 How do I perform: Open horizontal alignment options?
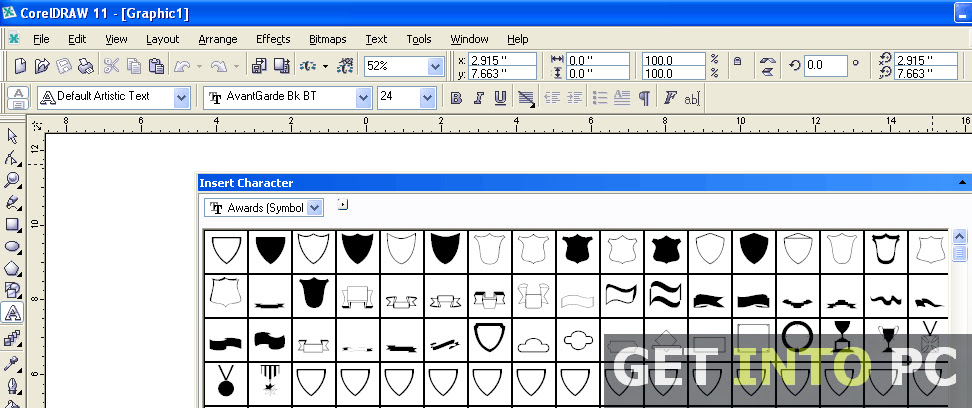[x=526, y=98]
